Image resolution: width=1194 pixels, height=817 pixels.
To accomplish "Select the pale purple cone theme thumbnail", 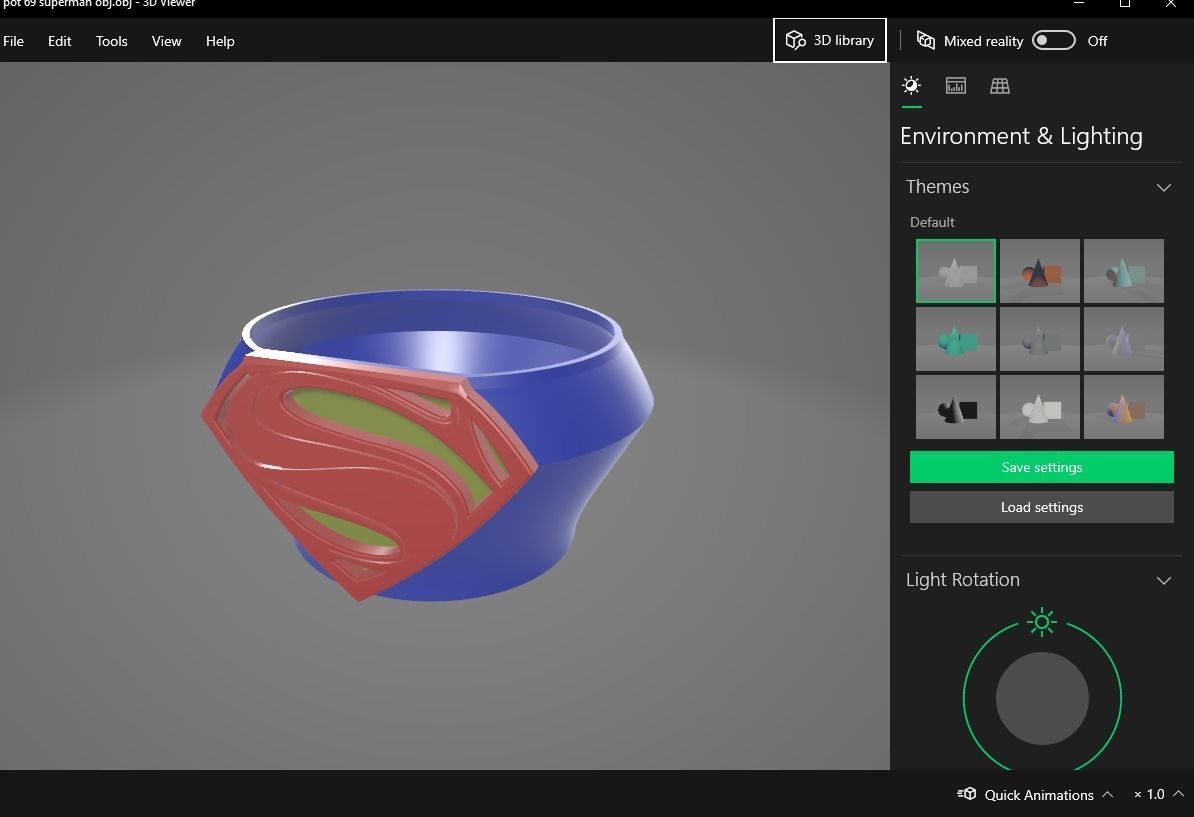I will pos(1123,339).
